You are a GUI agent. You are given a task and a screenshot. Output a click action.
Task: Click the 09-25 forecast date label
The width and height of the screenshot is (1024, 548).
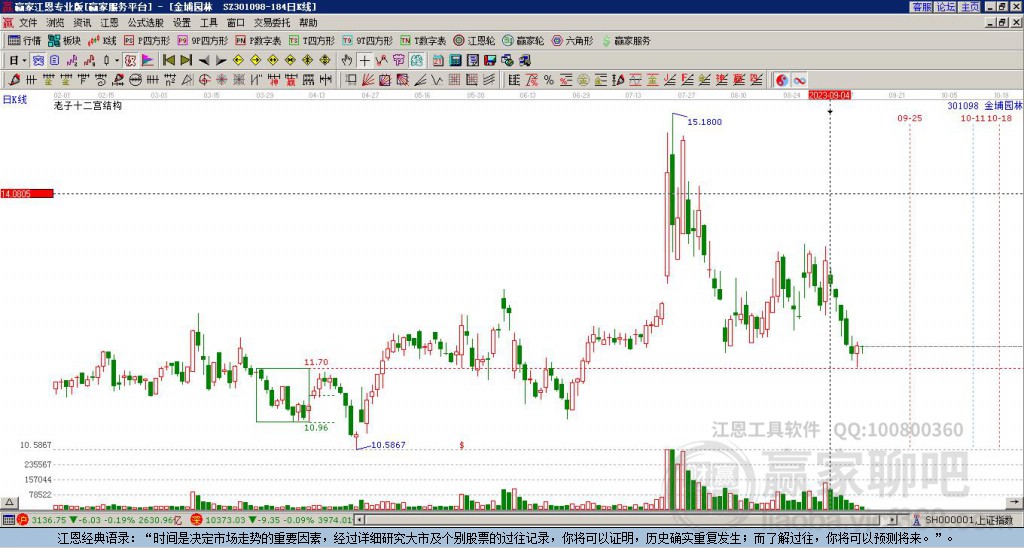[x=910, y=118]
